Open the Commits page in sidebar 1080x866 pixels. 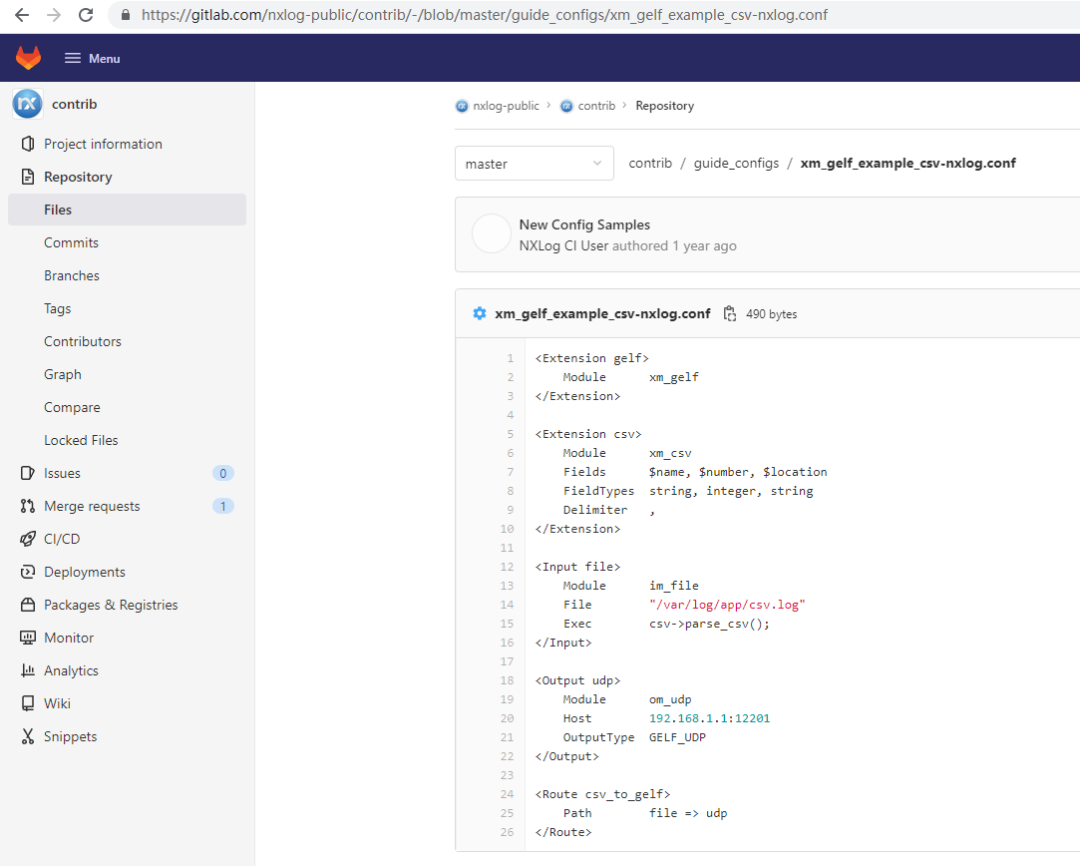71,243
